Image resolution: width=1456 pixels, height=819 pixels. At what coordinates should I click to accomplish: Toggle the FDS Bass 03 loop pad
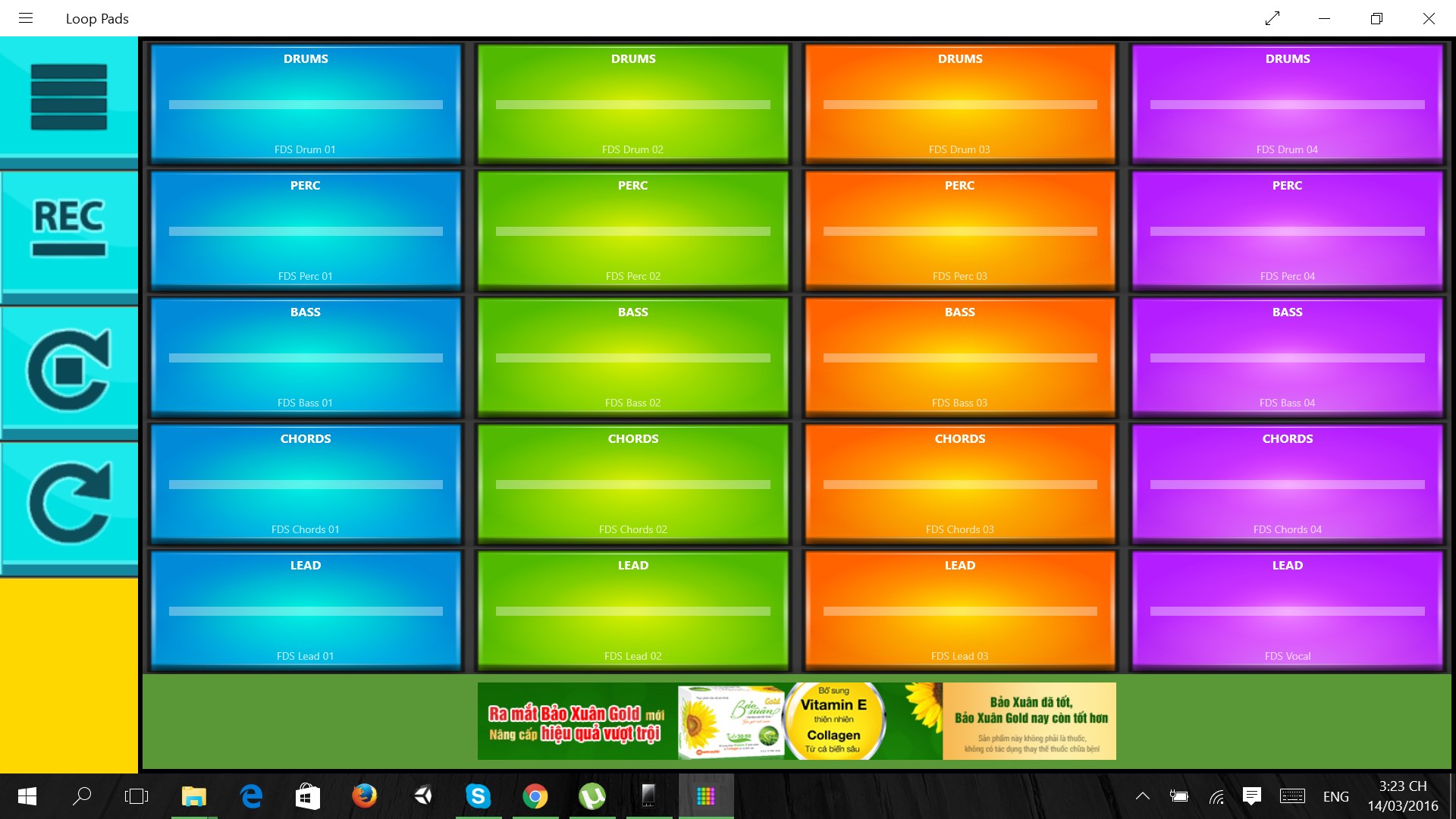[959, 356]
